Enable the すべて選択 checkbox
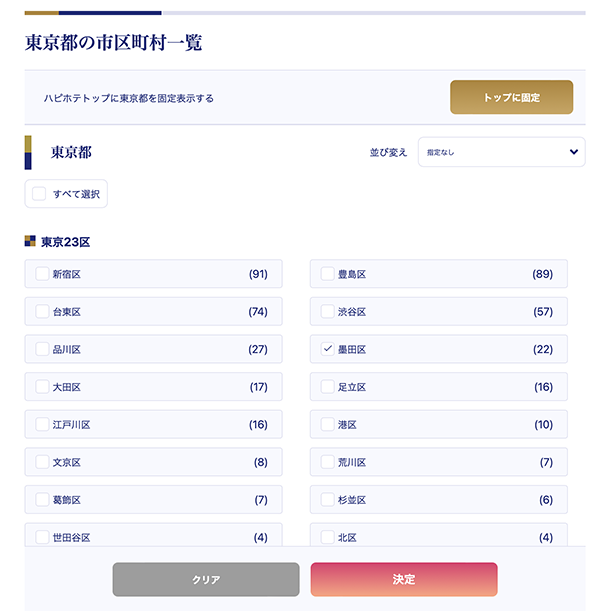Screen dimensions: 600x611 (40, 194)
